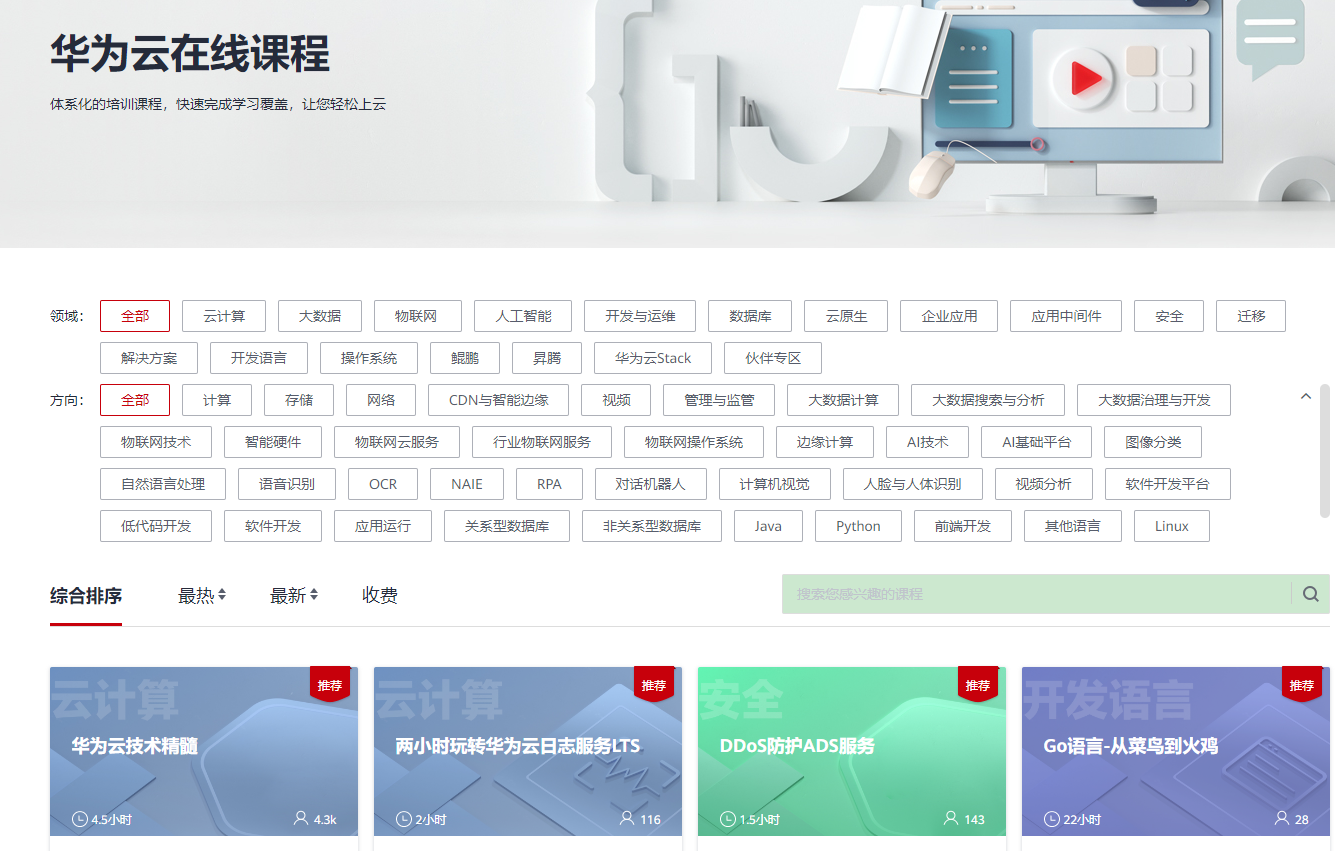Choose the 存储 direction filter

pyautogui.click(x=299, y=400)
